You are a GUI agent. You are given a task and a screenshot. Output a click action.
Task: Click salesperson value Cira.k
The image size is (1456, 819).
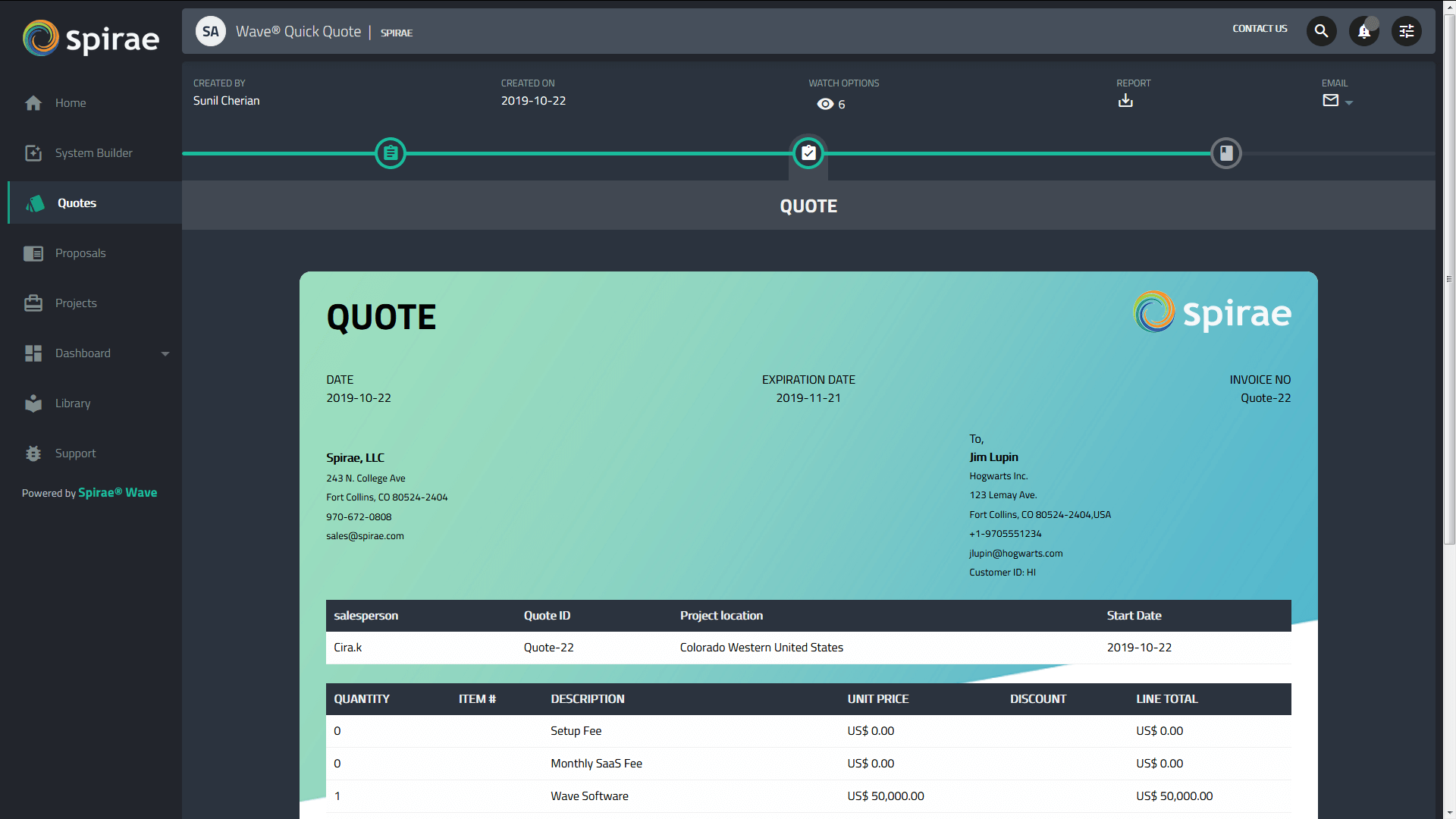(x=348, y=648)
